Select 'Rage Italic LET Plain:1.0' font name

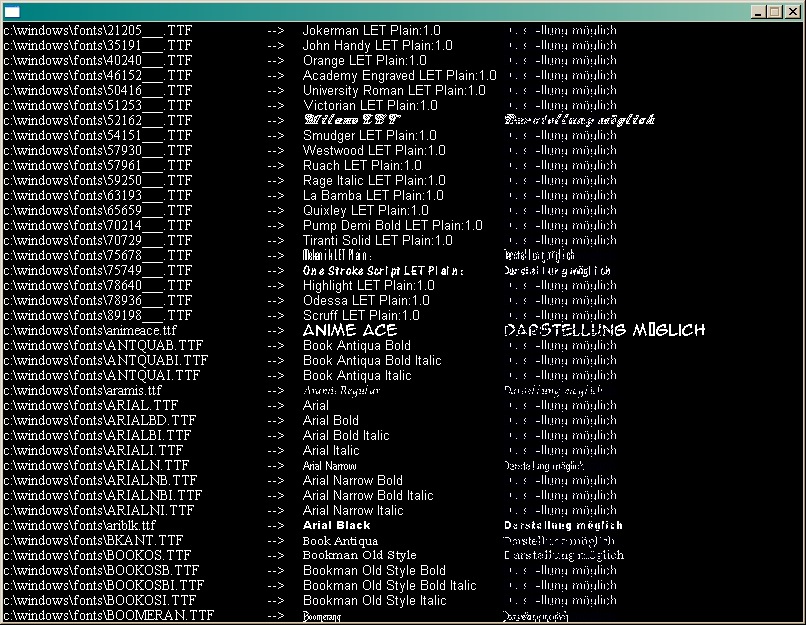coord(374,180)
